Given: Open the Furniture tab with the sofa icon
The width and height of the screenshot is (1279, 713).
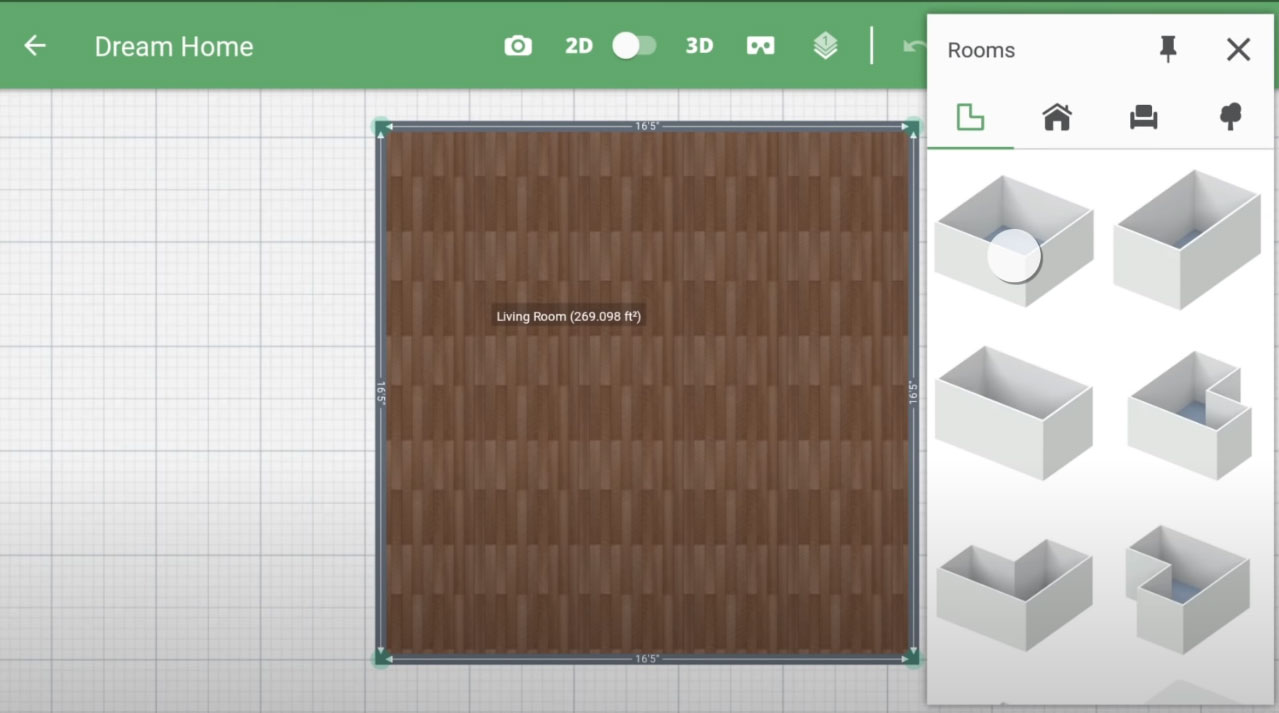Looking at the screenshot, I should (x=1143, y=117).
